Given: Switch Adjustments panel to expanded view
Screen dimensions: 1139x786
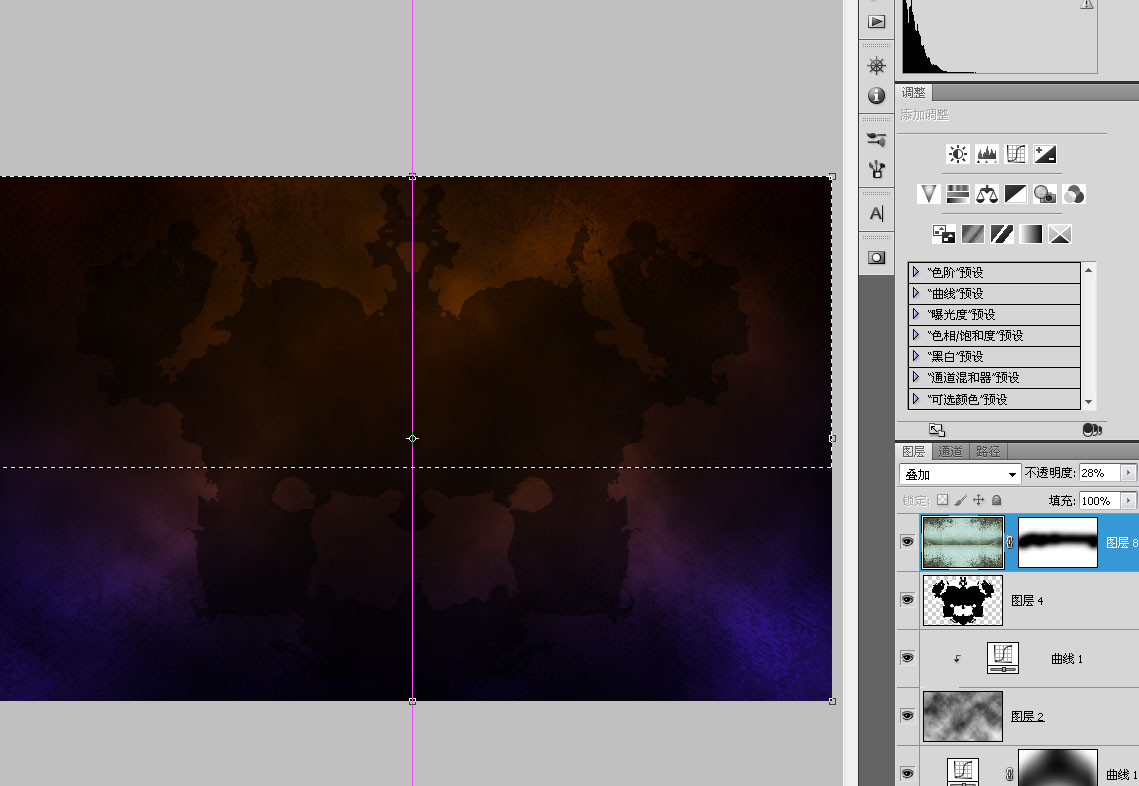Looking at the screenshot, I should coord(937,430).
